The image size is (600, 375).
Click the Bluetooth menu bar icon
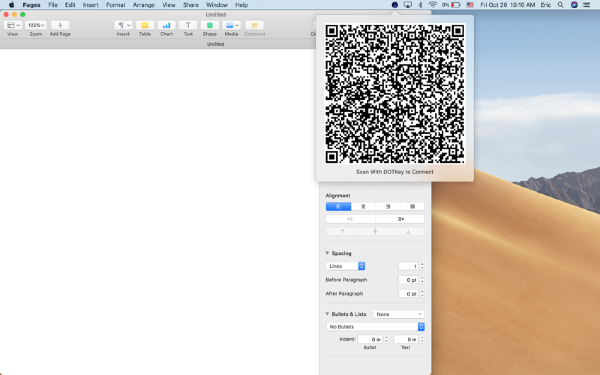point(420,5)
